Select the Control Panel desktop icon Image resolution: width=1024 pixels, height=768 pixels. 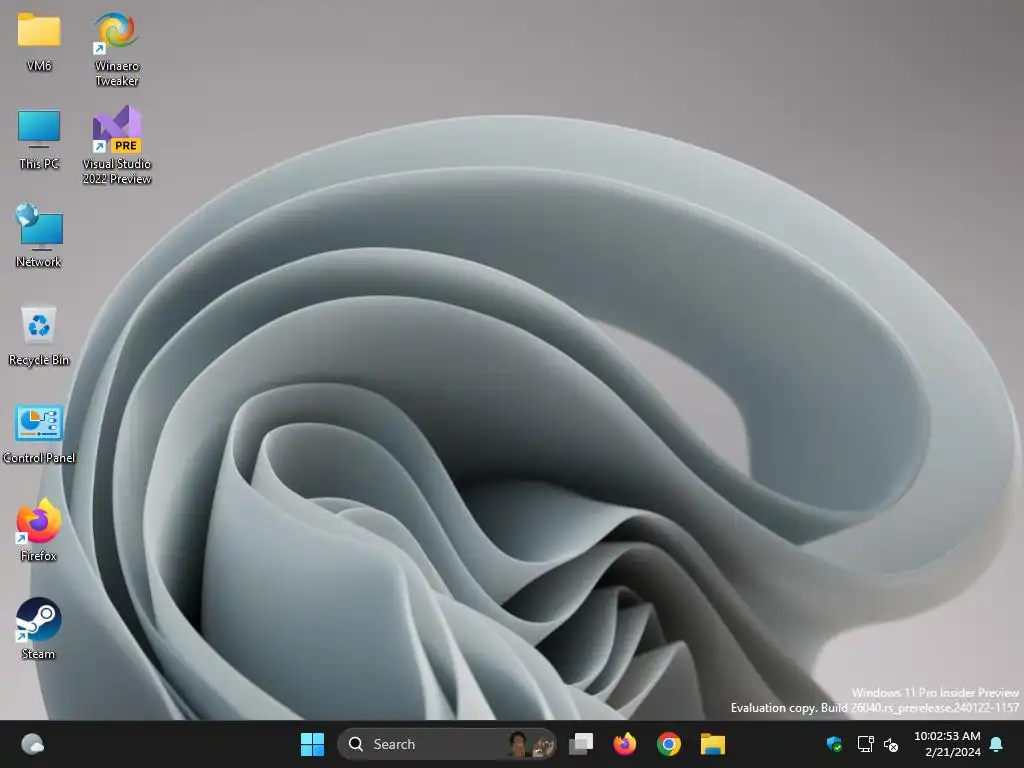click(x=39, y=434)
